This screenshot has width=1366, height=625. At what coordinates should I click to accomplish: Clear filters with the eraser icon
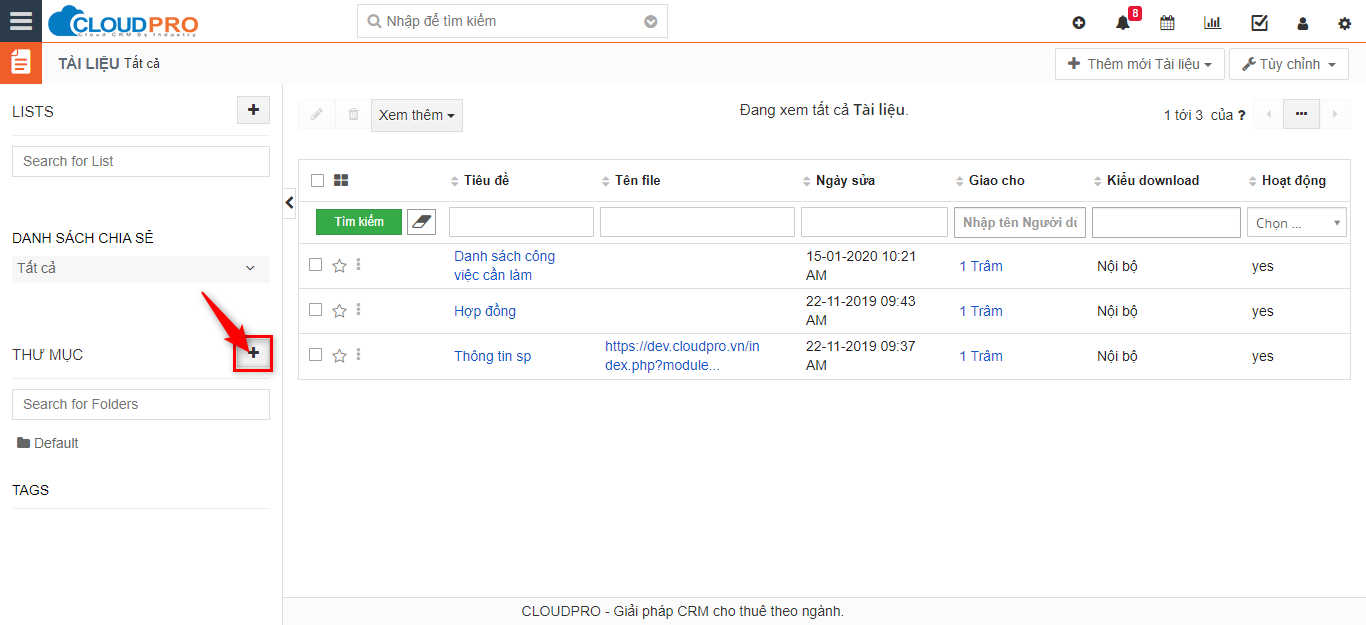point(421,222)
